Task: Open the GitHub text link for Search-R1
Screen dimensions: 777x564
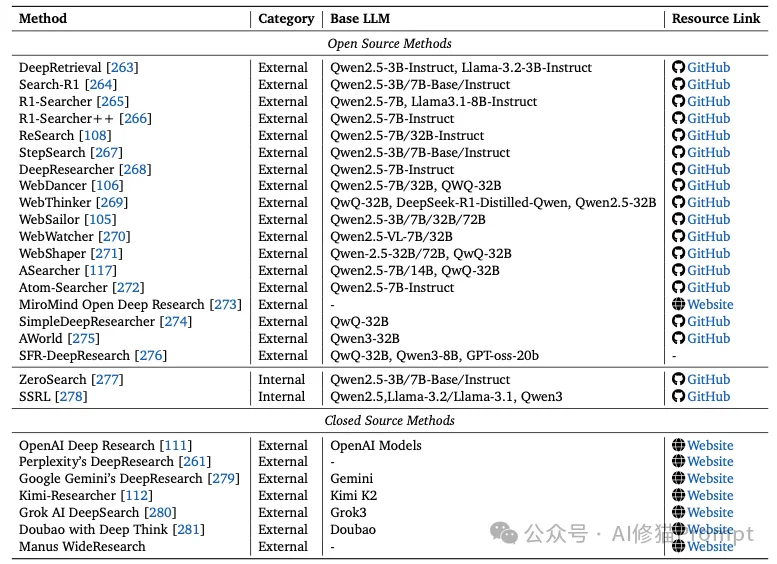Action: 709,85
